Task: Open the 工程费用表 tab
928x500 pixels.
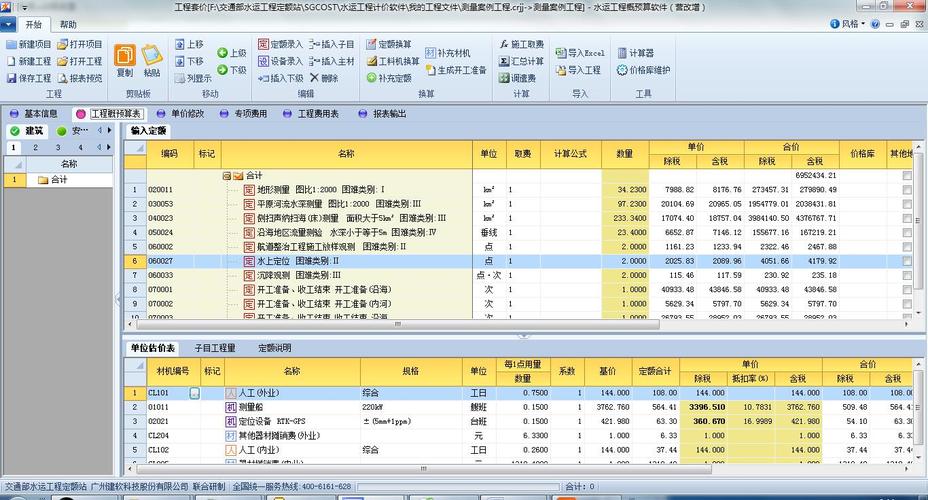Action: click(311, 114)
